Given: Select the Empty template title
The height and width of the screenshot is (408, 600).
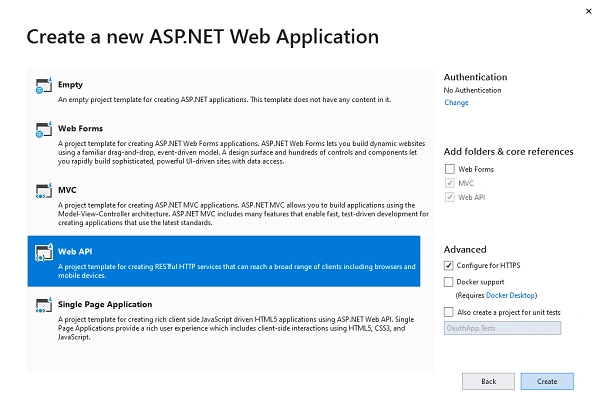Looking at the screenshot, I should (70, 85).
